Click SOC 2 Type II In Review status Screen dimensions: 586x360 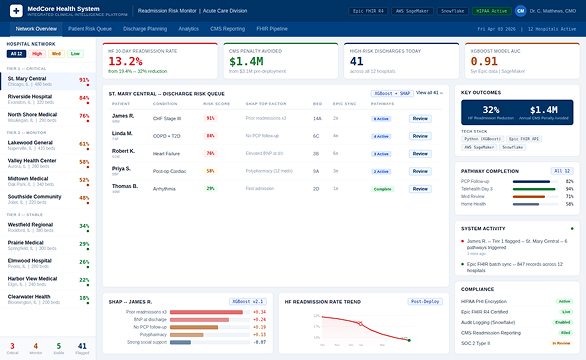tap(561, 343)
